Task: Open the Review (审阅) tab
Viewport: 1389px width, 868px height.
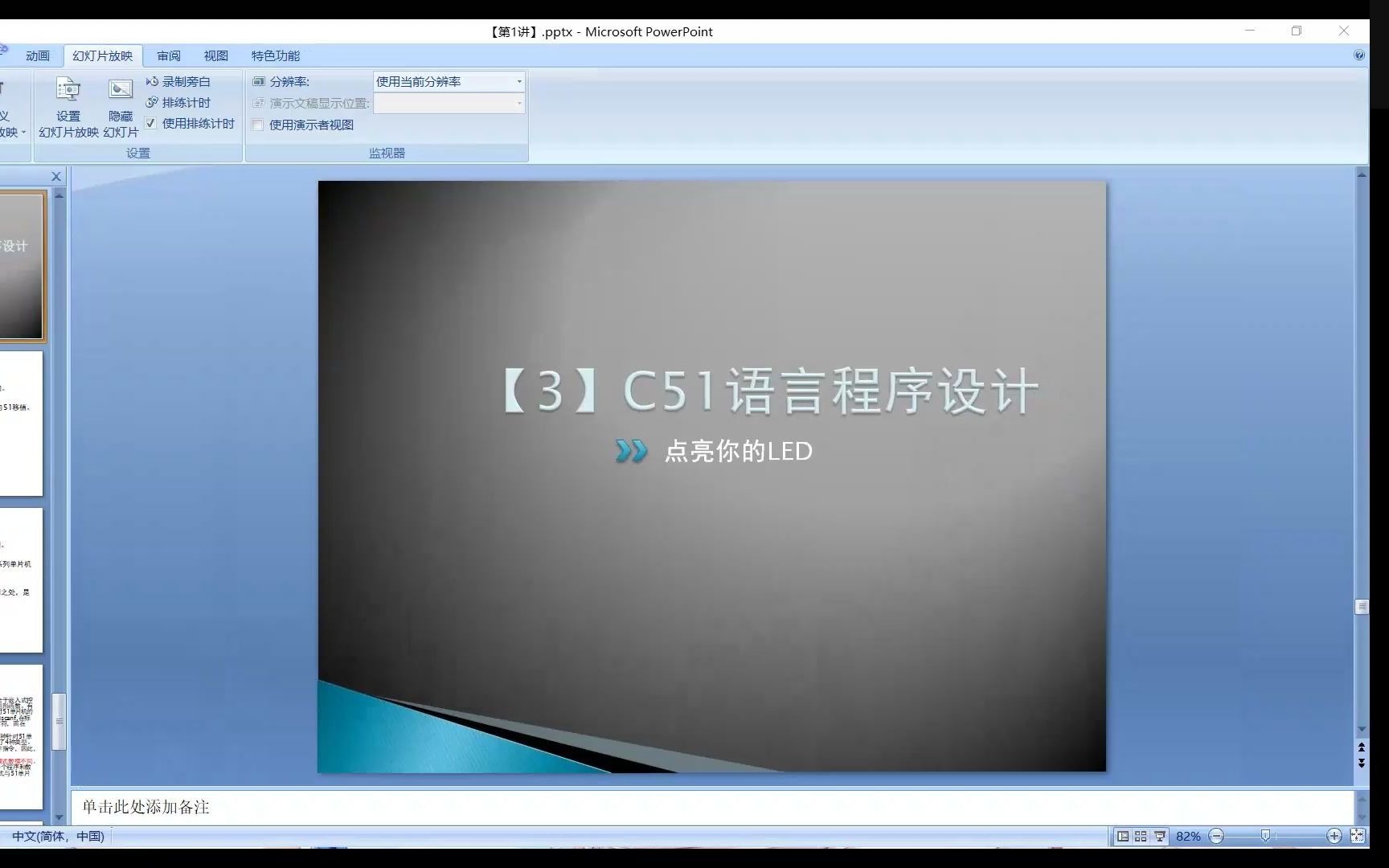Action: 169,55
